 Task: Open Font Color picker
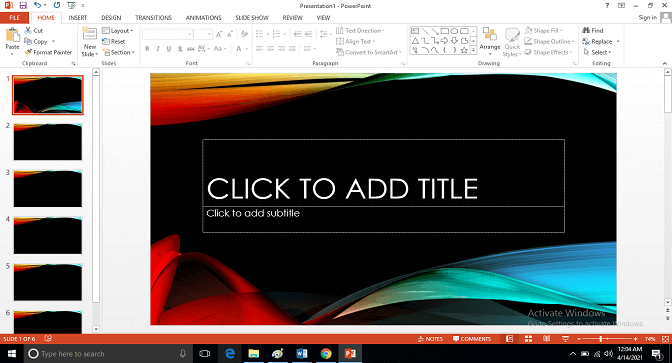click(x=239, y=49)
